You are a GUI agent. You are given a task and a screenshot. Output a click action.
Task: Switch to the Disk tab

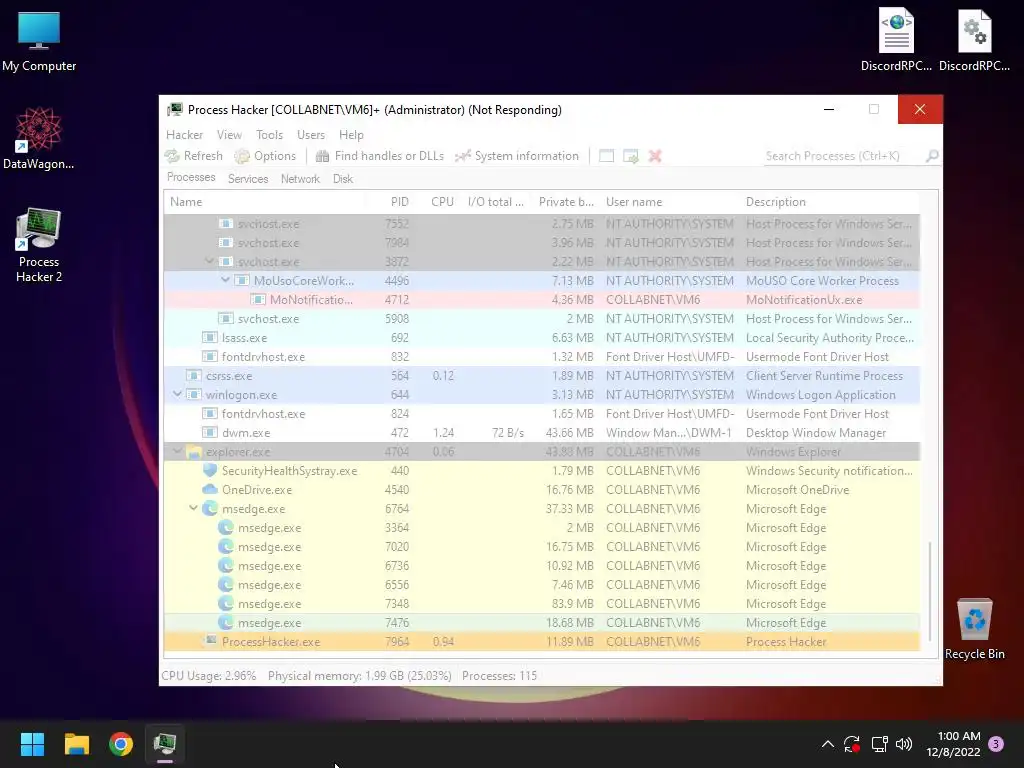tap(342, 179)
